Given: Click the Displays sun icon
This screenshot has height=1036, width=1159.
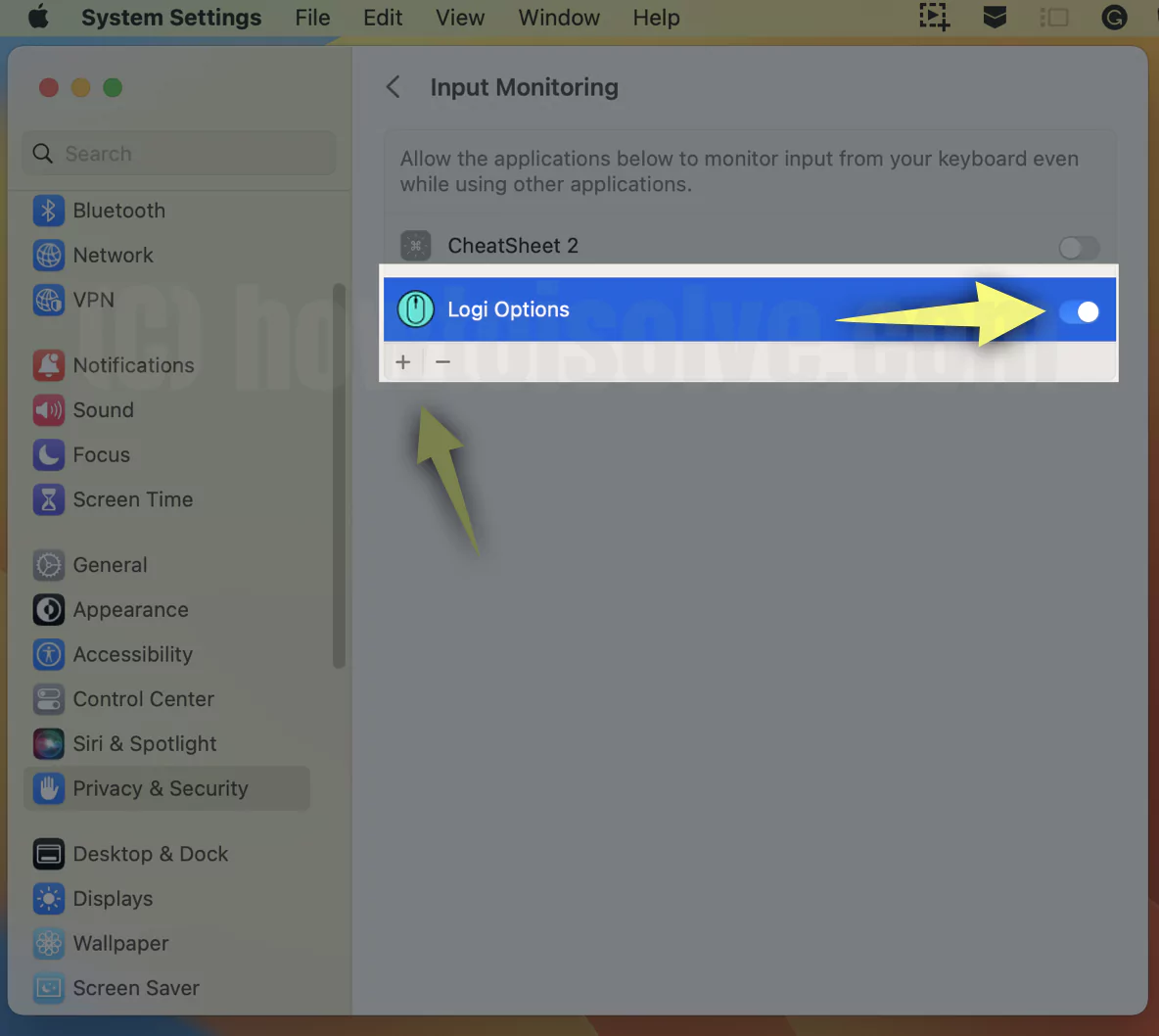Looking at the screenshot, I should click(x=49, y=899).
